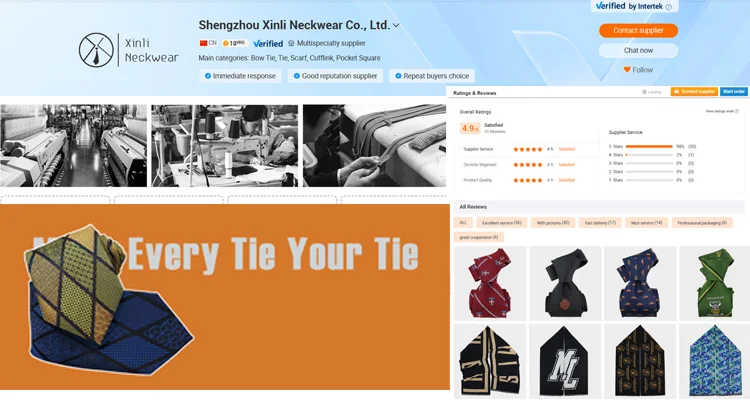750x400 pixels.
Task: Click the Xinli Neckwear circular logo
Action: (x=96, y=50)
